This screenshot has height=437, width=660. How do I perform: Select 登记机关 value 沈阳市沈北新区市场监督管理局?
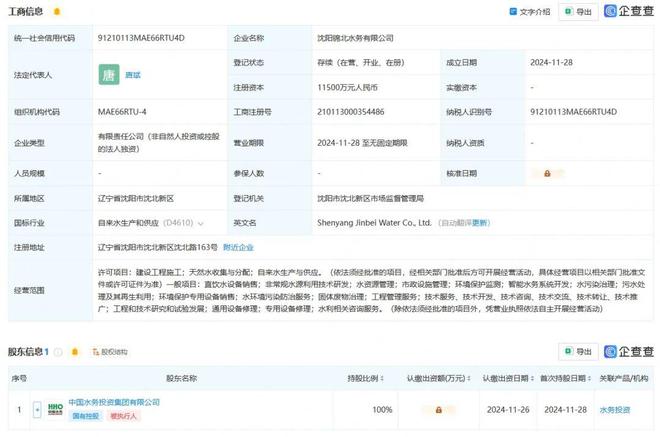[x=370, y=198]
